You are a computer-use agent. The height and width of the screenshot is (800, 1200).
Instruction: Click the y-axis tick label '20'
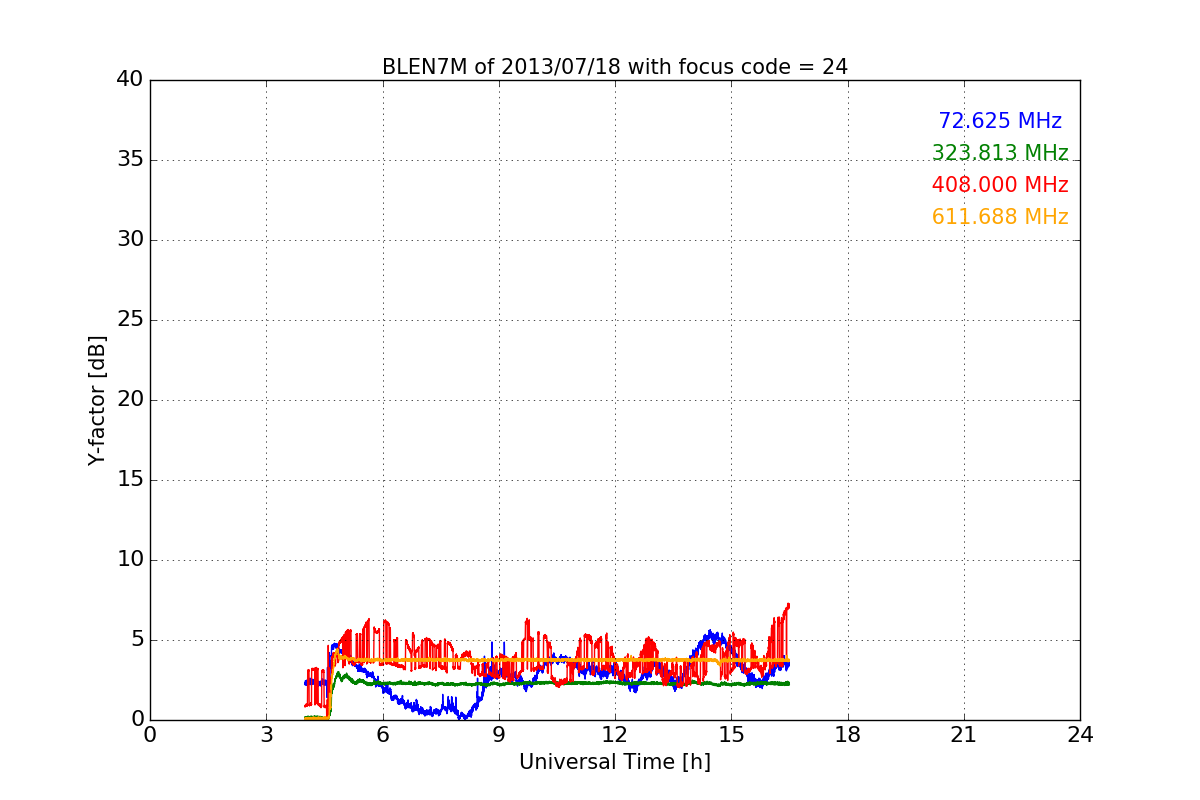pyautogui.click(x=130, y=400)
